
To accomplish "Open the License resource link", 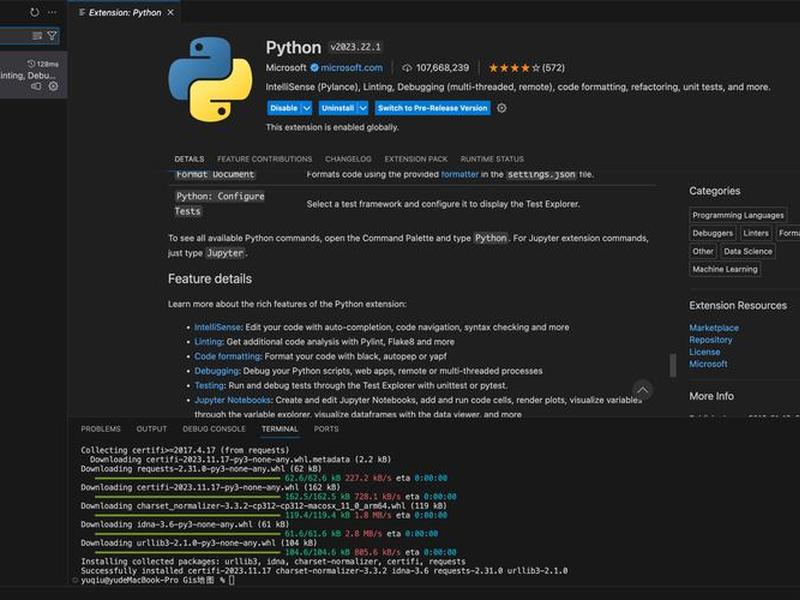I will click(705, 352).
